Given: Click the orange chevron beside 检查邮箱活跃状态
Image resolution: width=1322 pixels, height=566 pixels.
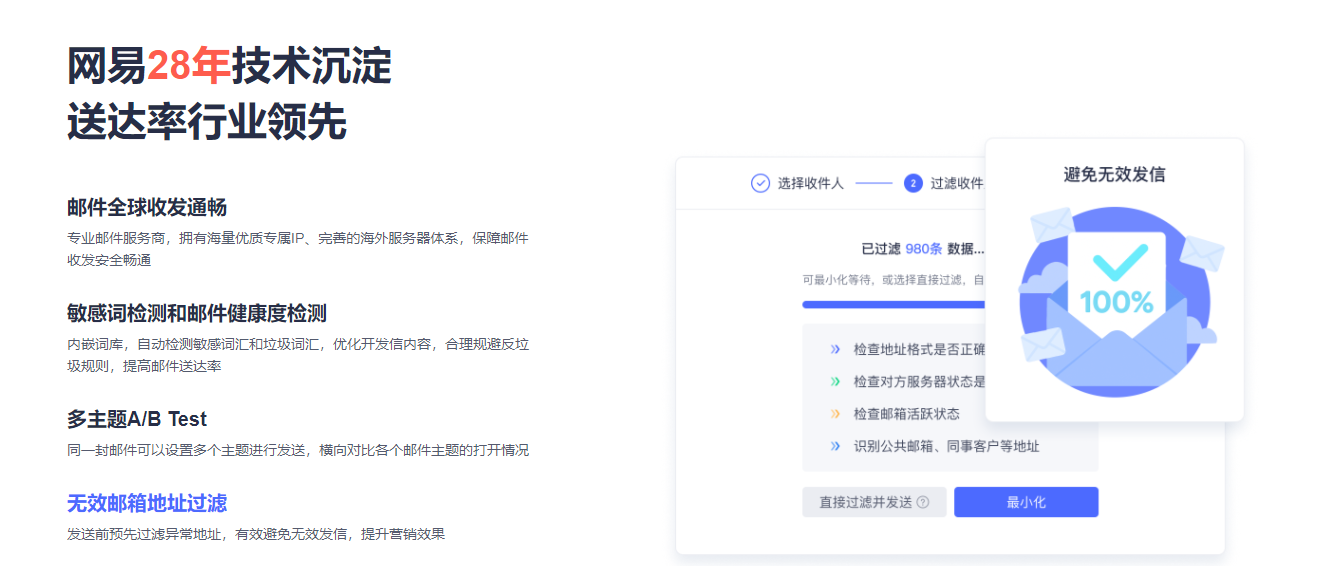Looking at the screenshot, I should 835,413.
